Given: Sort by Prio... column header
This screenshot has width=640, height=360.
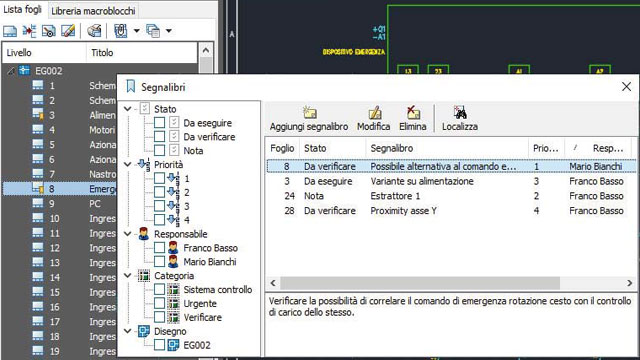Looking at the screenshot, I should [547, 149].
